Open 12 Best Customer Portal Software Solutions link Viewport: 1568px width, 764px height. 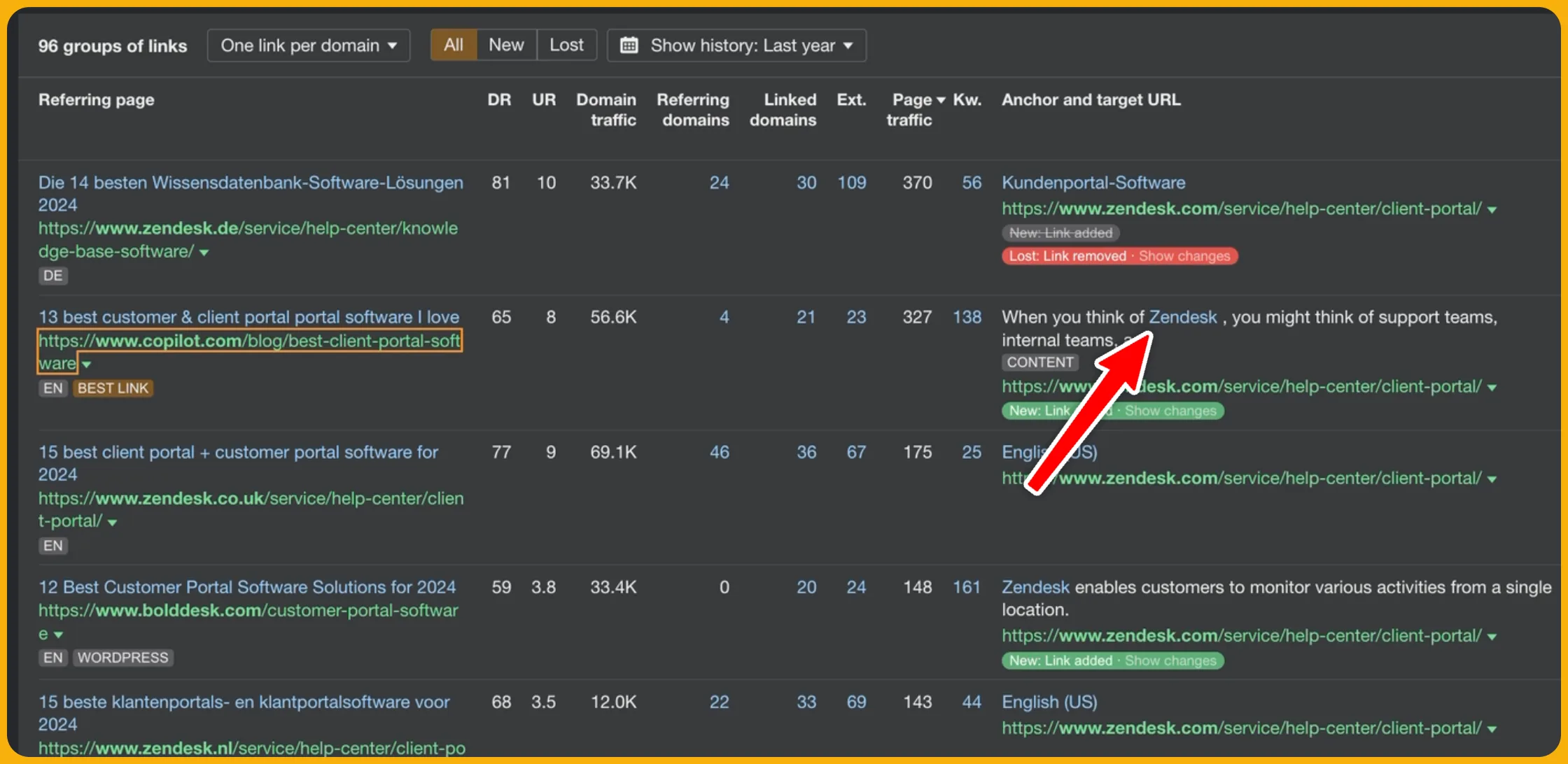pyautogui.click(x=247, y=587)
